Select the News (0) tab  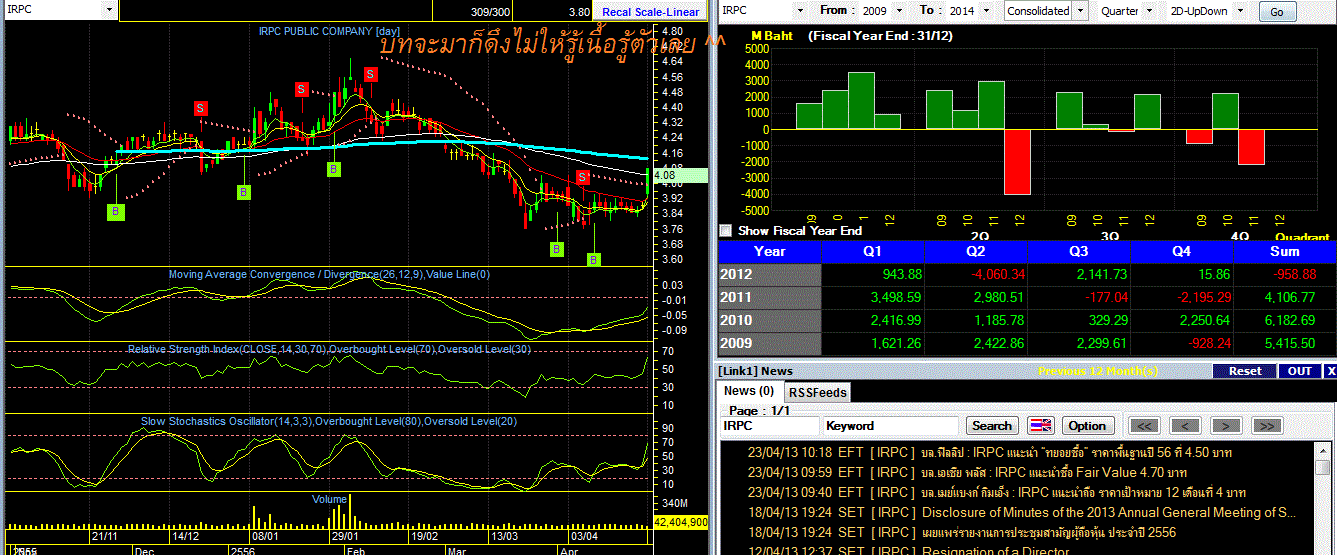click(x=749, y=391)
